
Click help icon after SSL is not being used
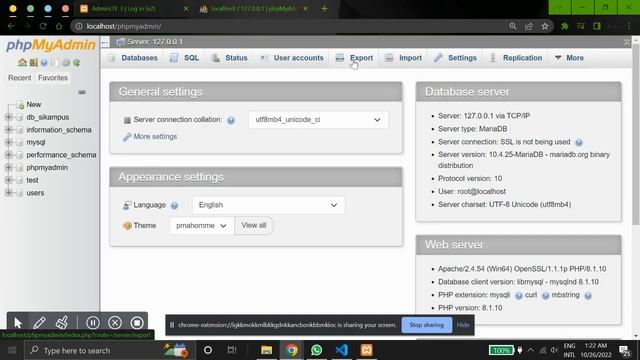click(579, 142)
